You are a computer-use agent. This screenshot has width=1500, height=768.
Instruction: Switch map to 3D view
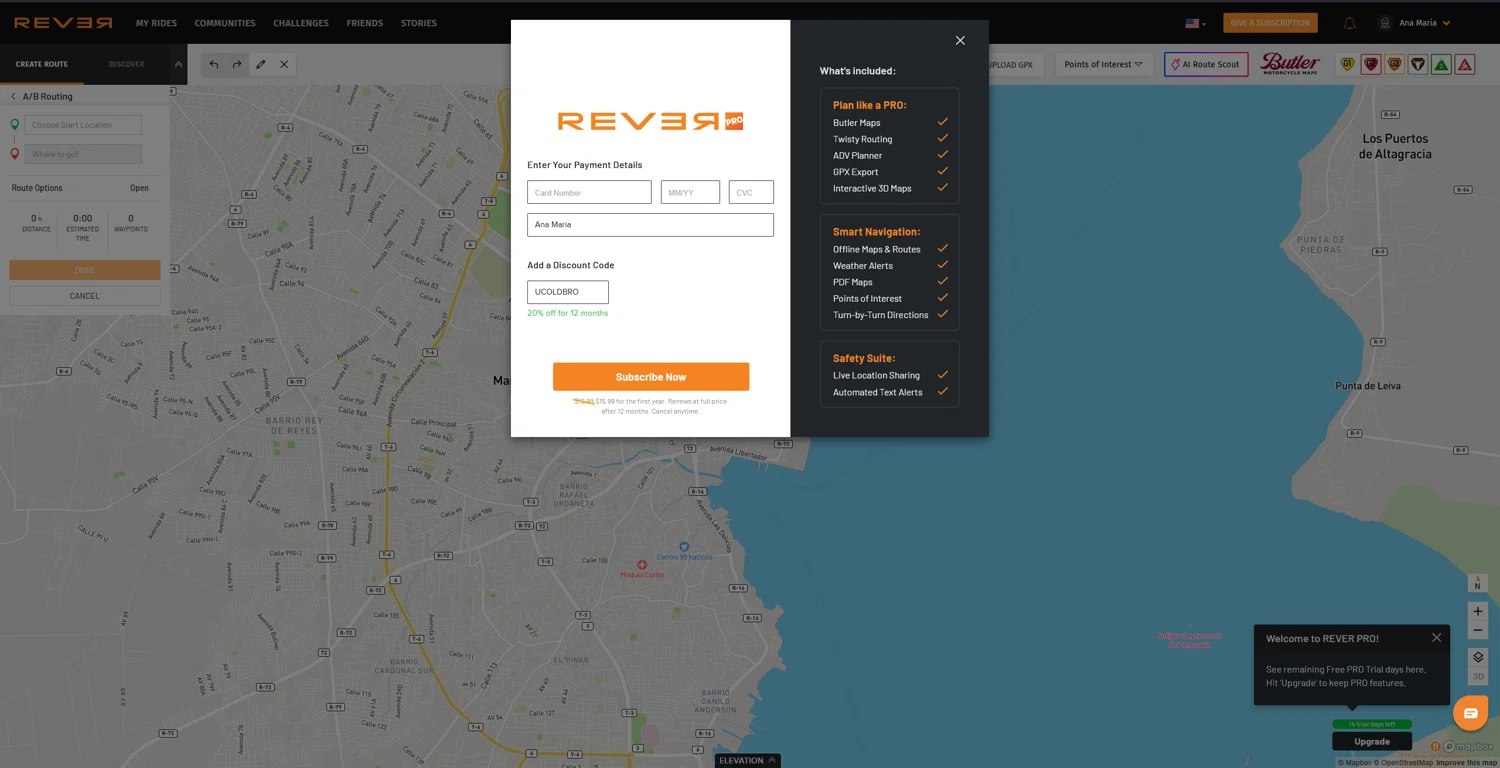tap(1477, 677)
